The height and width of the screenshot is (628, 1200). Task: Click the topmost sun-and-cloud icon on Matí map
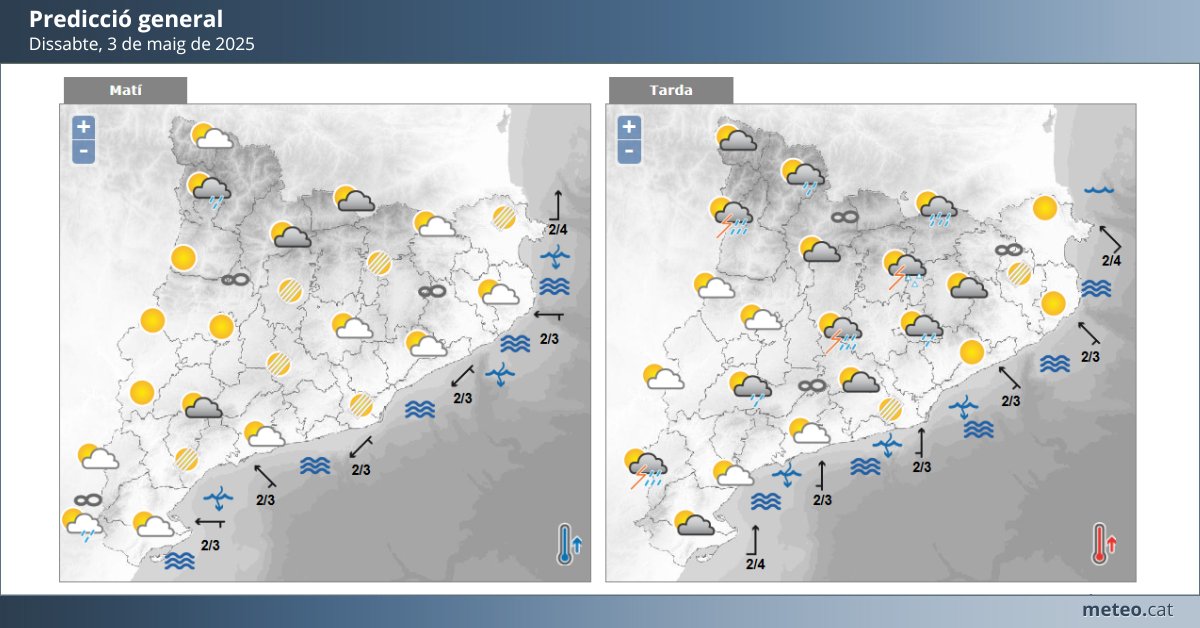click(212, 136)
